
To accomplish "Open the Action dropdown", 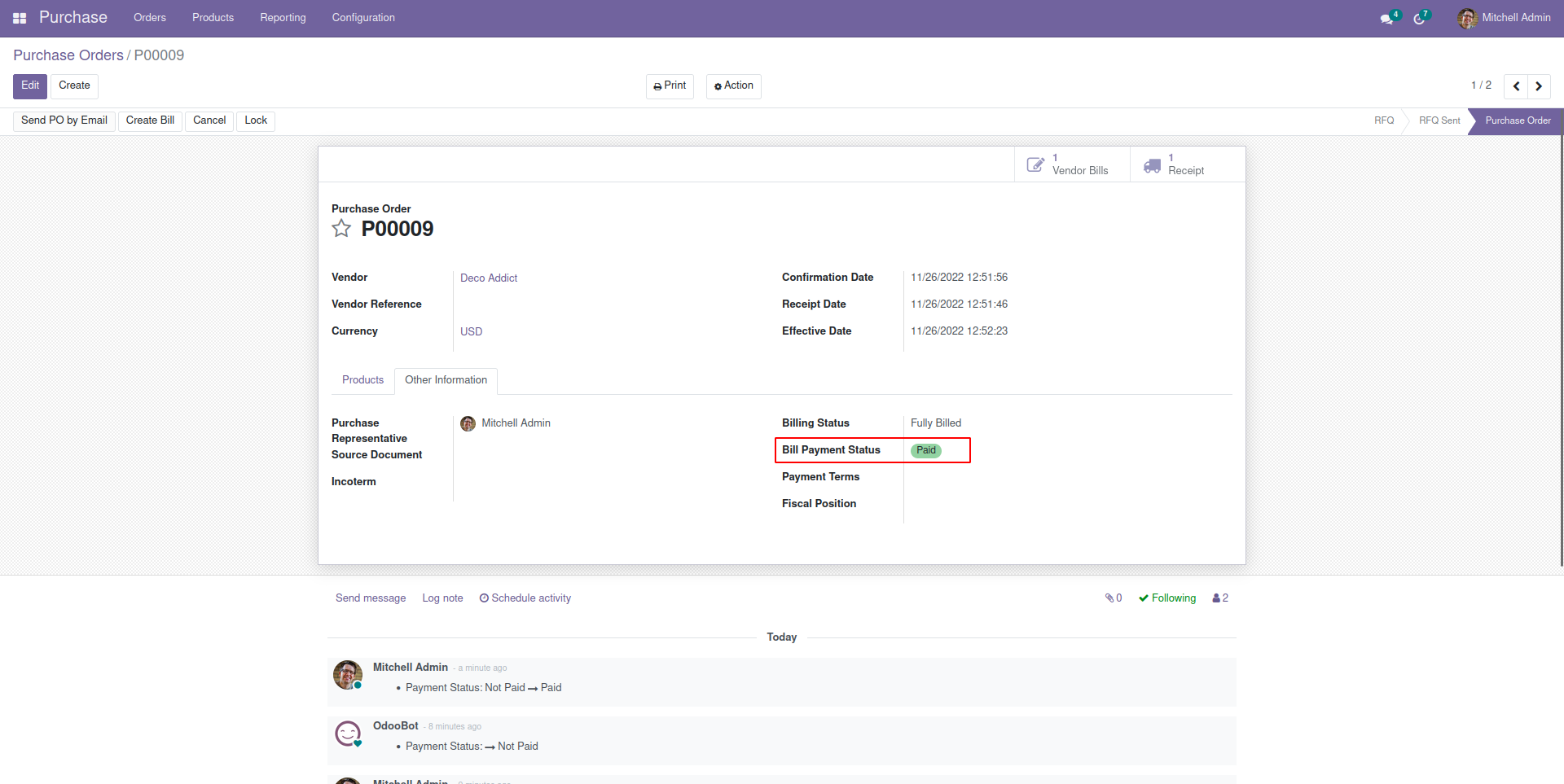I will [x=734, y=86].
